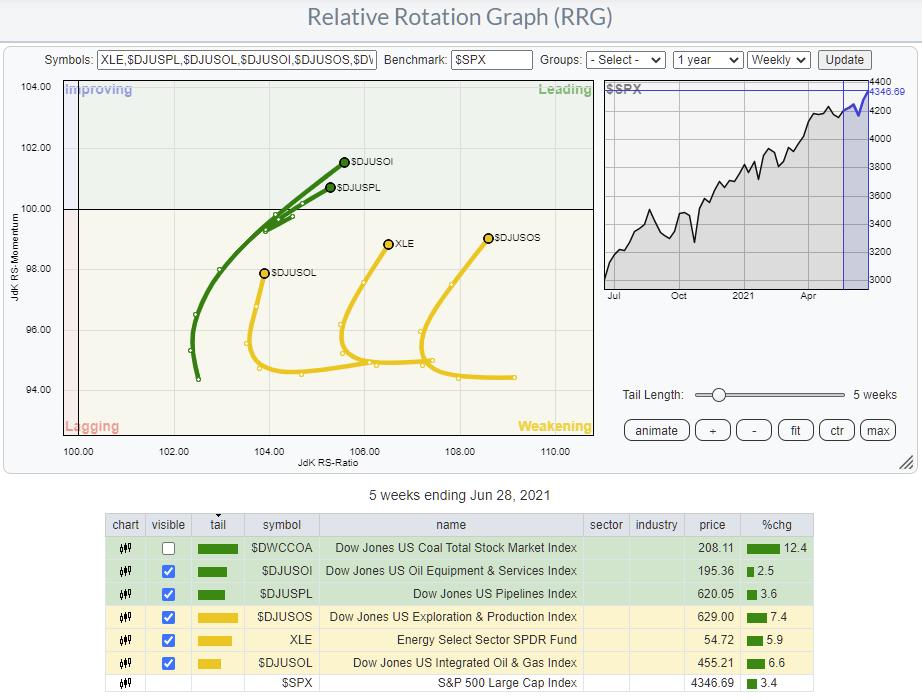Uncheck the visible box for XLE

(168, 640)
